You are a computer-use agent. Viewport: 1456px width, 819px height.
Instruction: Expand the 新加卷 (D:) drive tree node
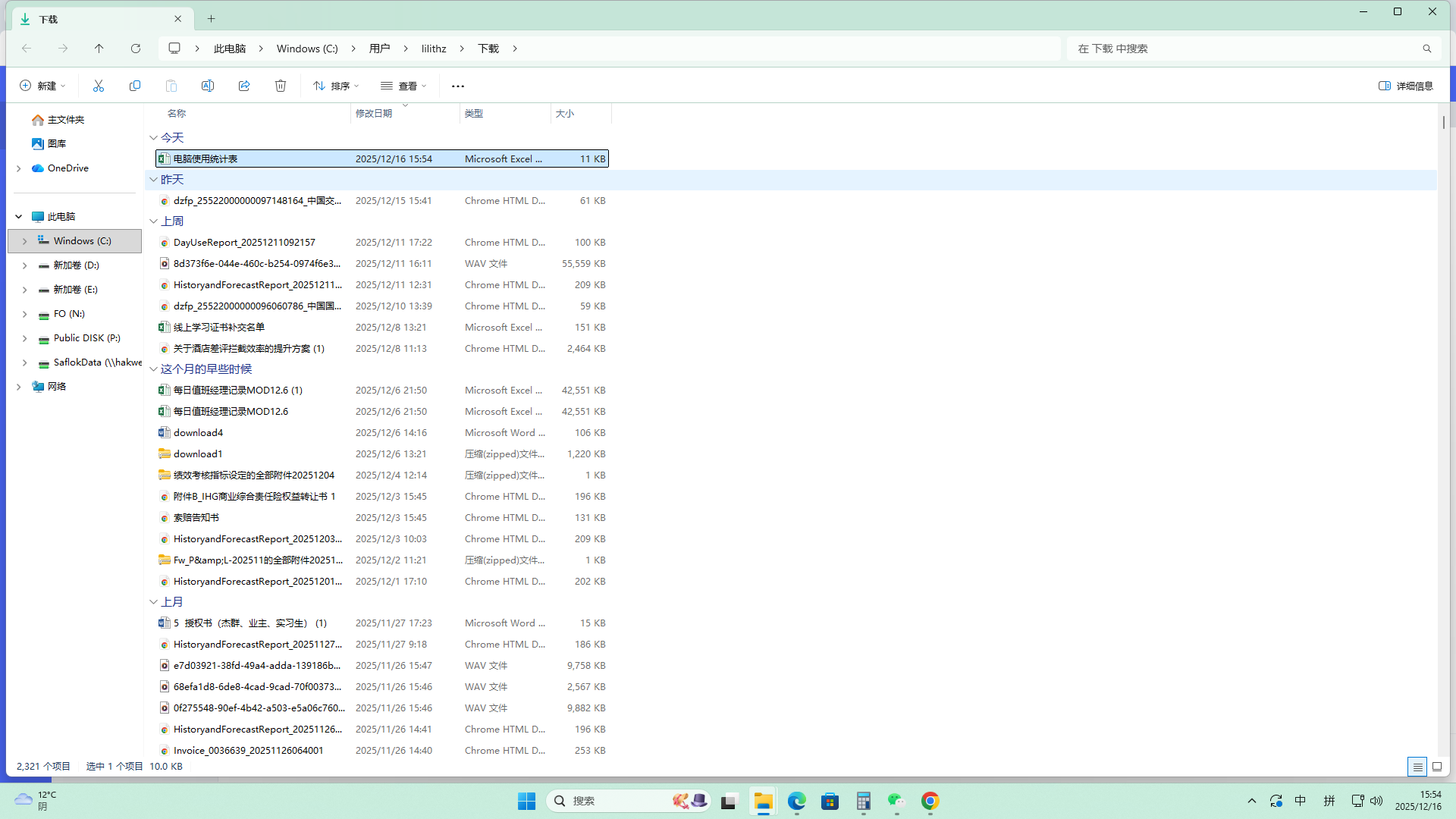pyautogui.click(x=24, y=265)
